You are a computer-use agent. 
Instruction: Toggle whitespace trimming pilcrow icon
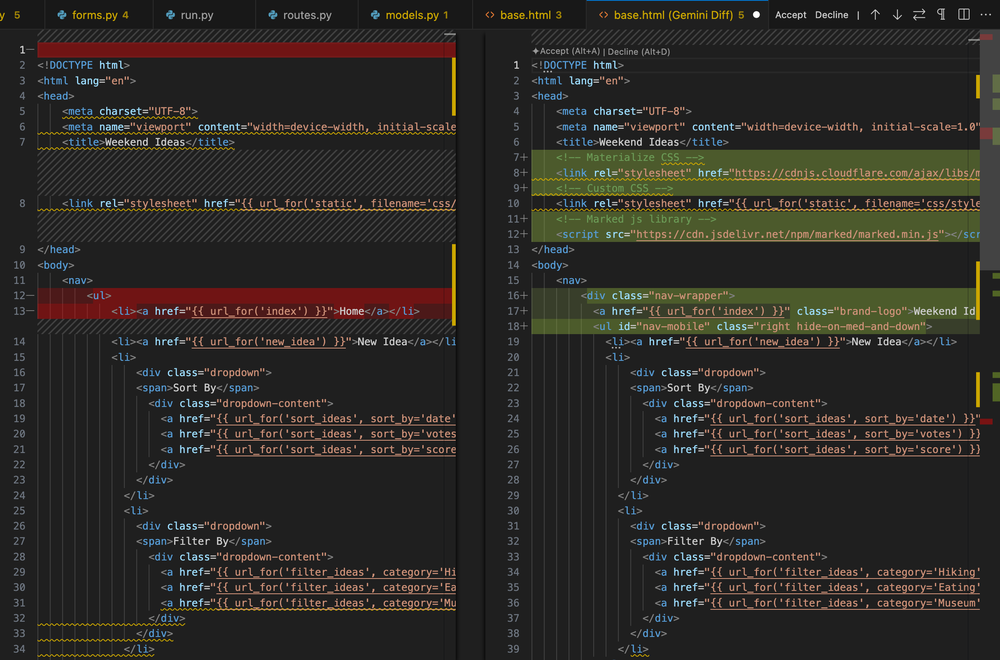point(941,15)
